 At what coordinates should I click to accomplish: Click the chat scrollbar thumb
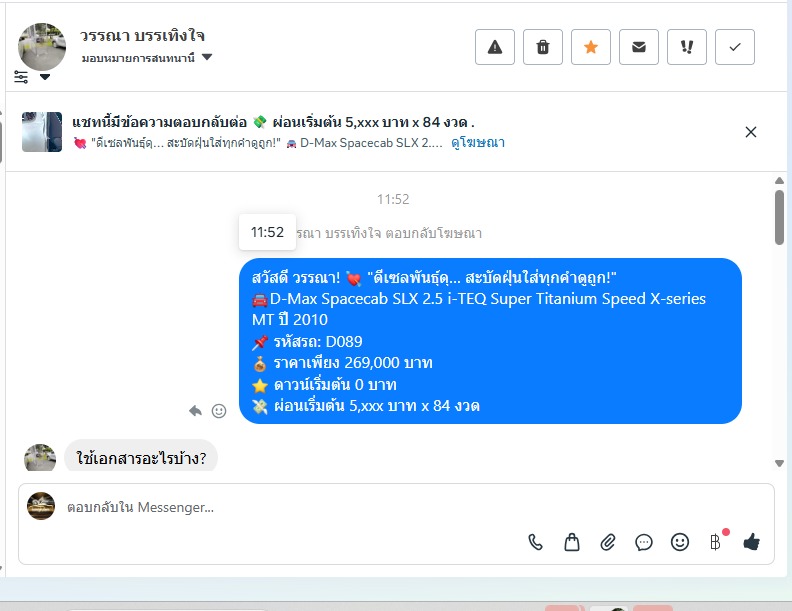coord(779,217)
